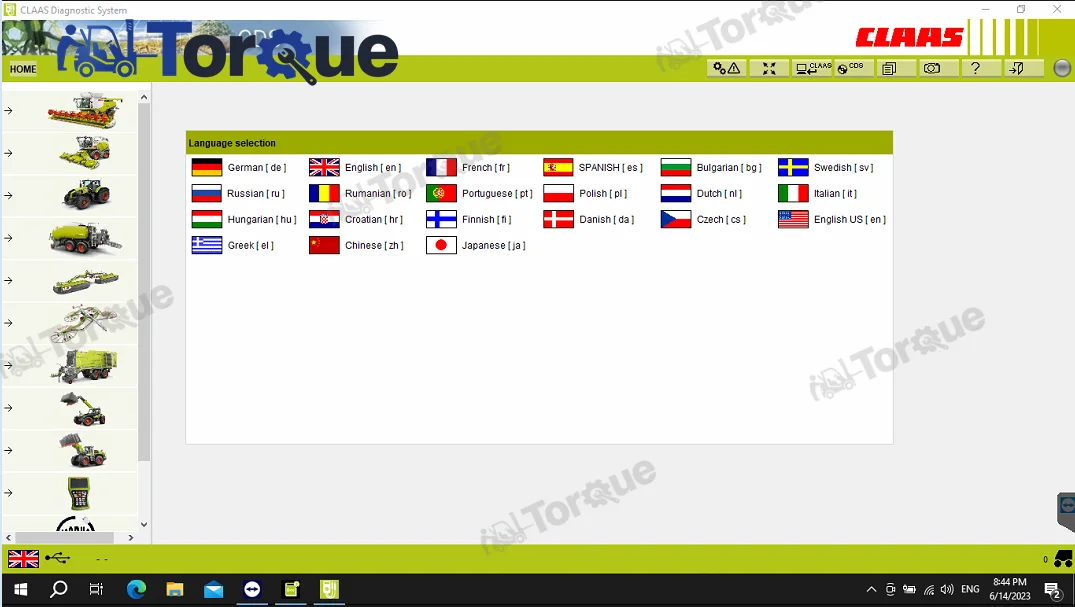Image resolution: width=1075 pixels, height=607 pixels.
Task: Choose French [fr] language
Action: (468, 167)
